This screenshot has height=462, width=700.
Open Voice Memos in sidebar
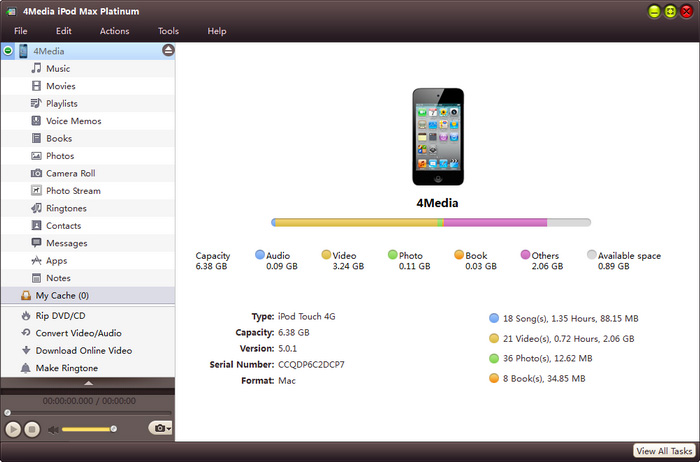[x=88, y=121]
